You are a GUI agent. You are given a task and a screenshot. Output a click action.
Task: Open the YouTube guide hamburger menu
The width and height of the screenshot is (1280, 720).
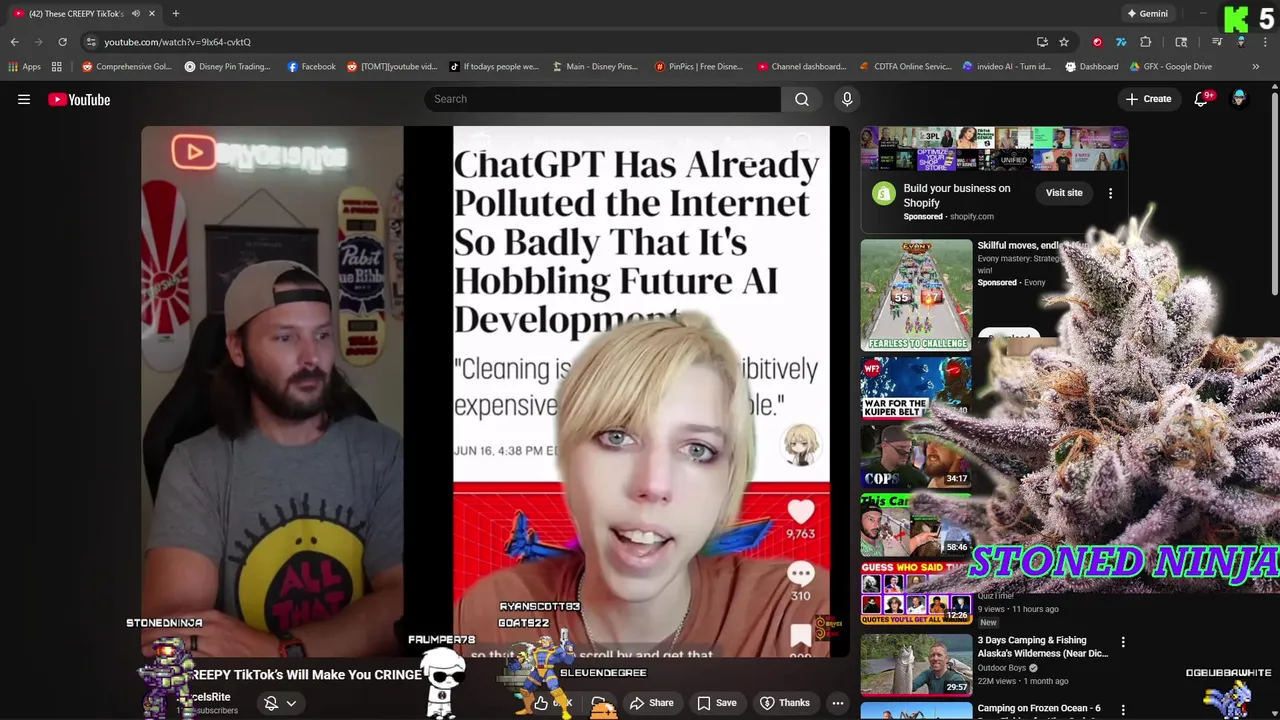coord(24,99)
